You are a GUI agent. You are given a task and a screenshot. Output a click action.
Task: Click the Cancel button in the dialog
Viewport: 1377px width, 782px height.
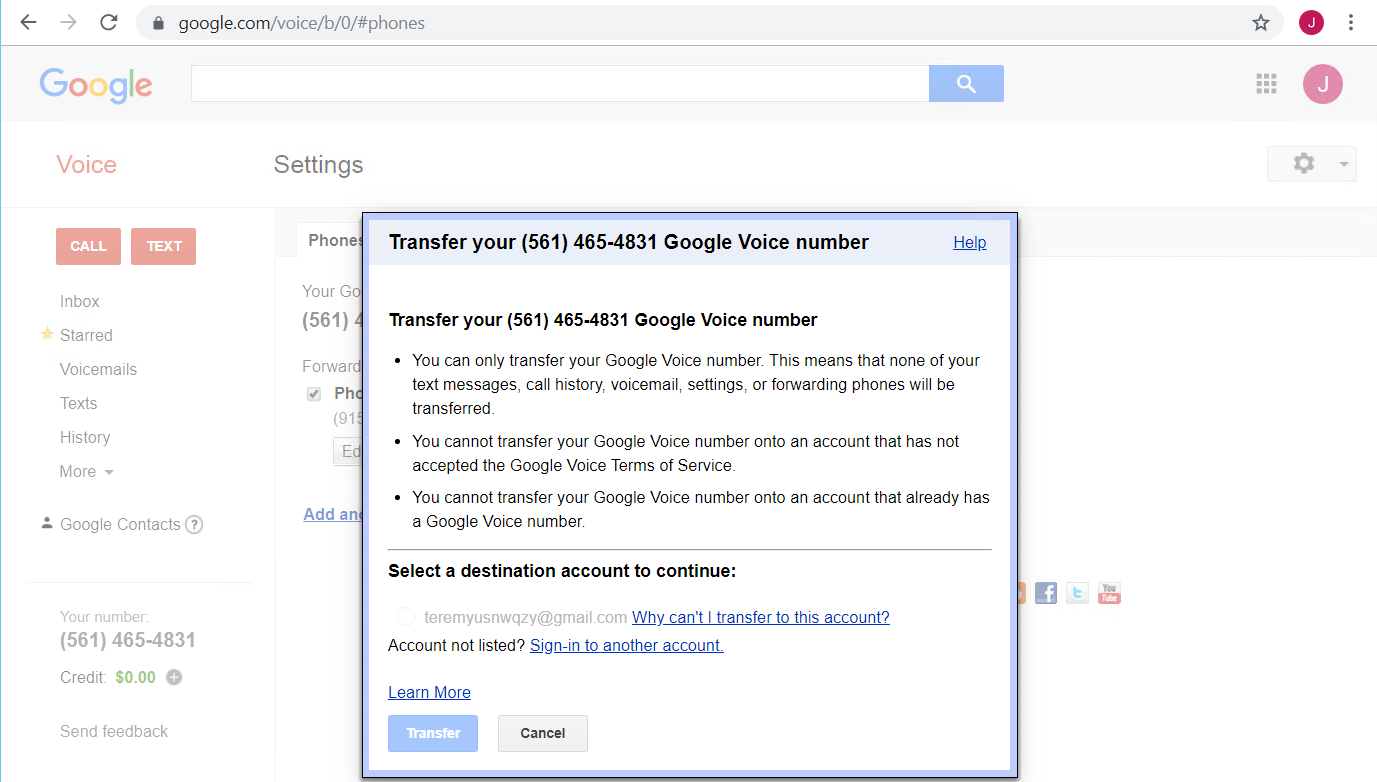[x=543, y=733]
